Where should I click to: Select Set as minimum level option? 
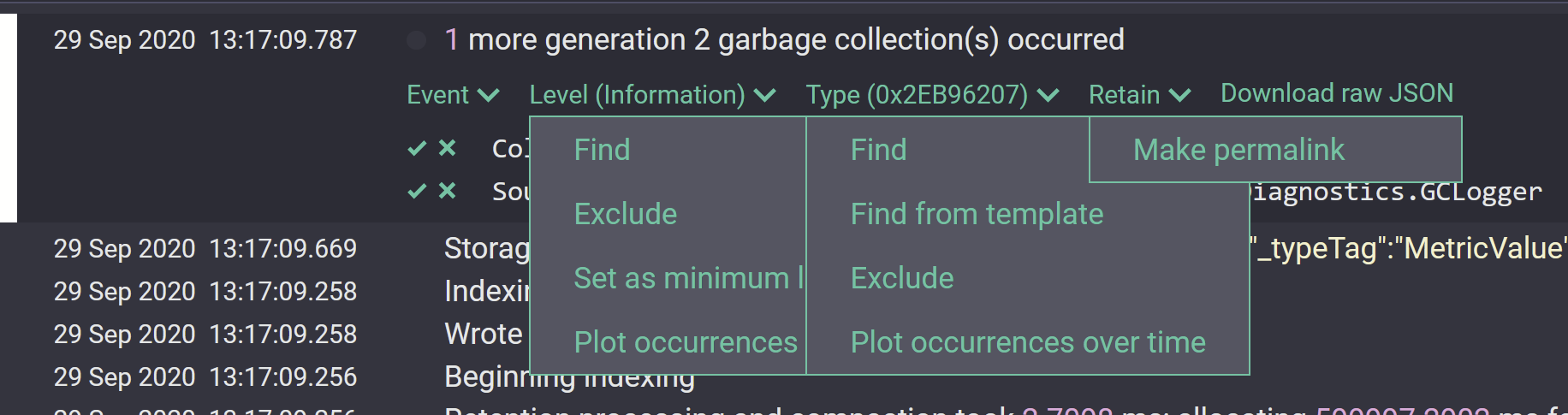coord(668,278)
